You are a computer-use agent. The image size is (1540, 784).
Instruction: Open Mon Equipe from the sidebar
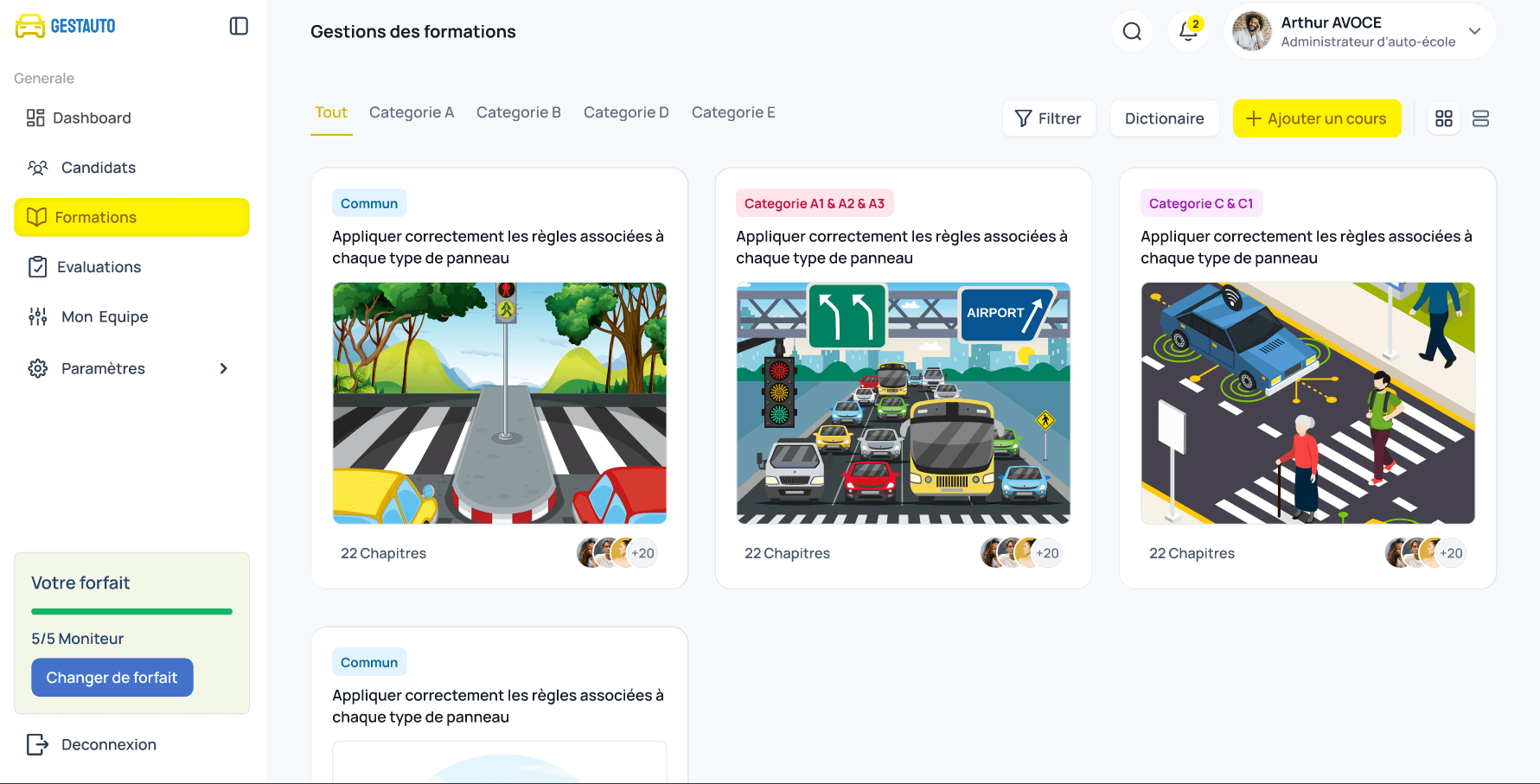point(106,316)
